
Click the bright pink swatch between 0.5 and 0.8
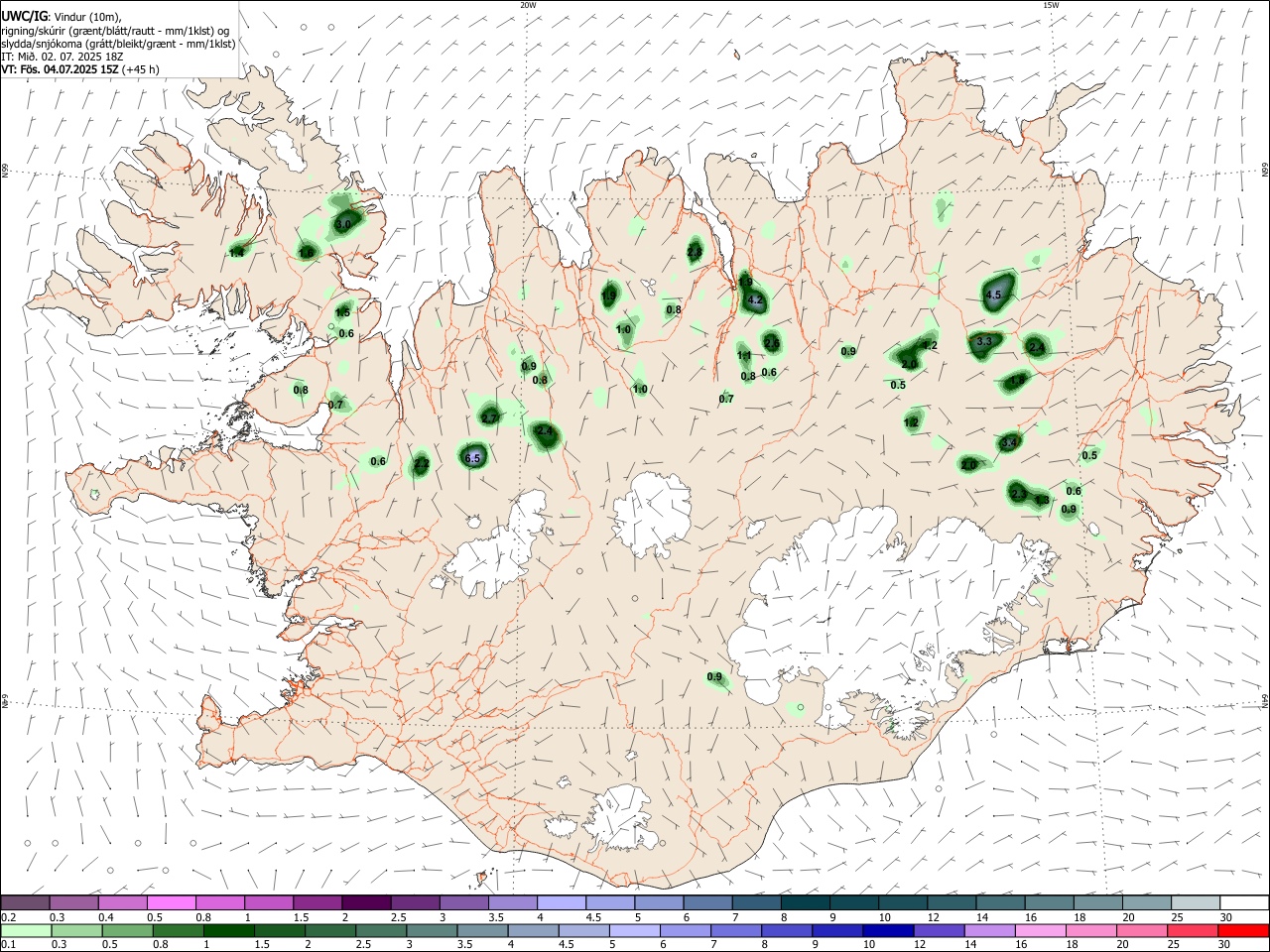pos(173,903)
